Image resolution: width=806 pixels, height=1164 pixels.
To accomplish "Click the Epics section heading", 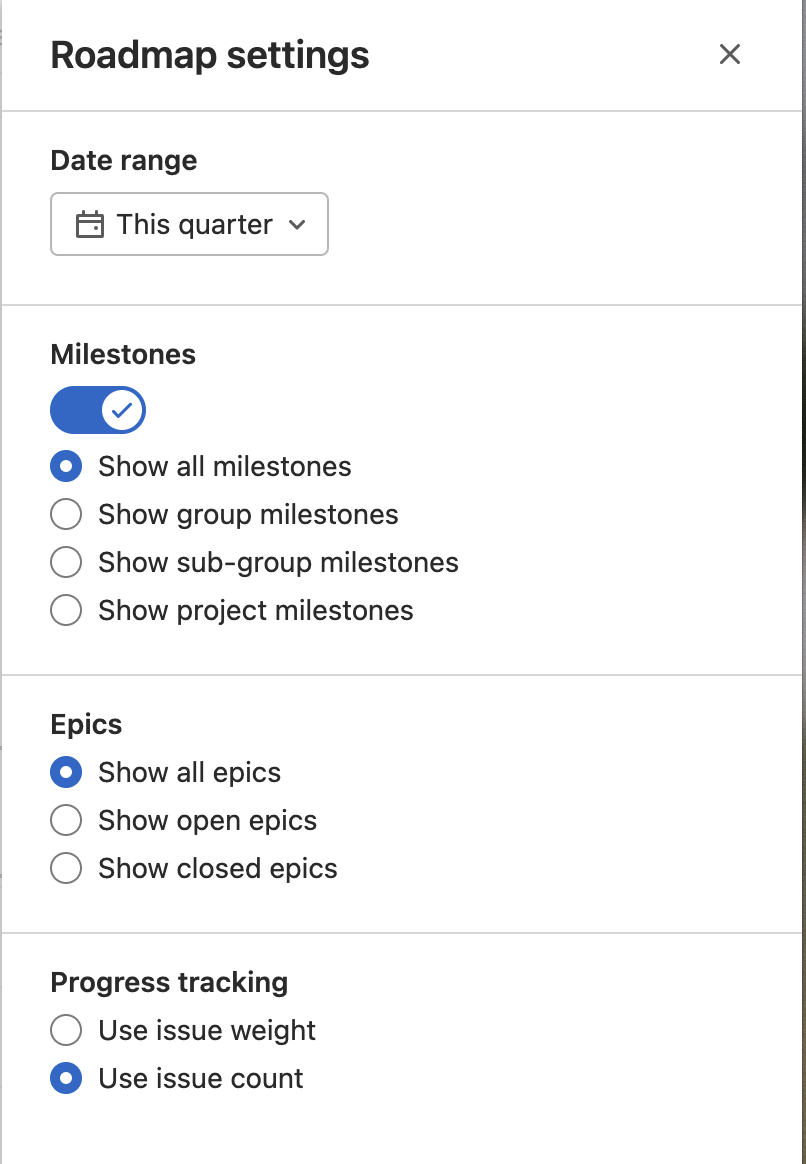I will [x=86, y=724].
